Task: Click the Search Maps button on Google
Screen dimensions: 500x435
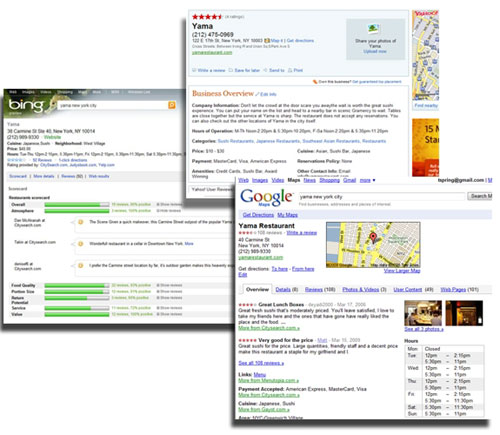Action: click(480, 196)
